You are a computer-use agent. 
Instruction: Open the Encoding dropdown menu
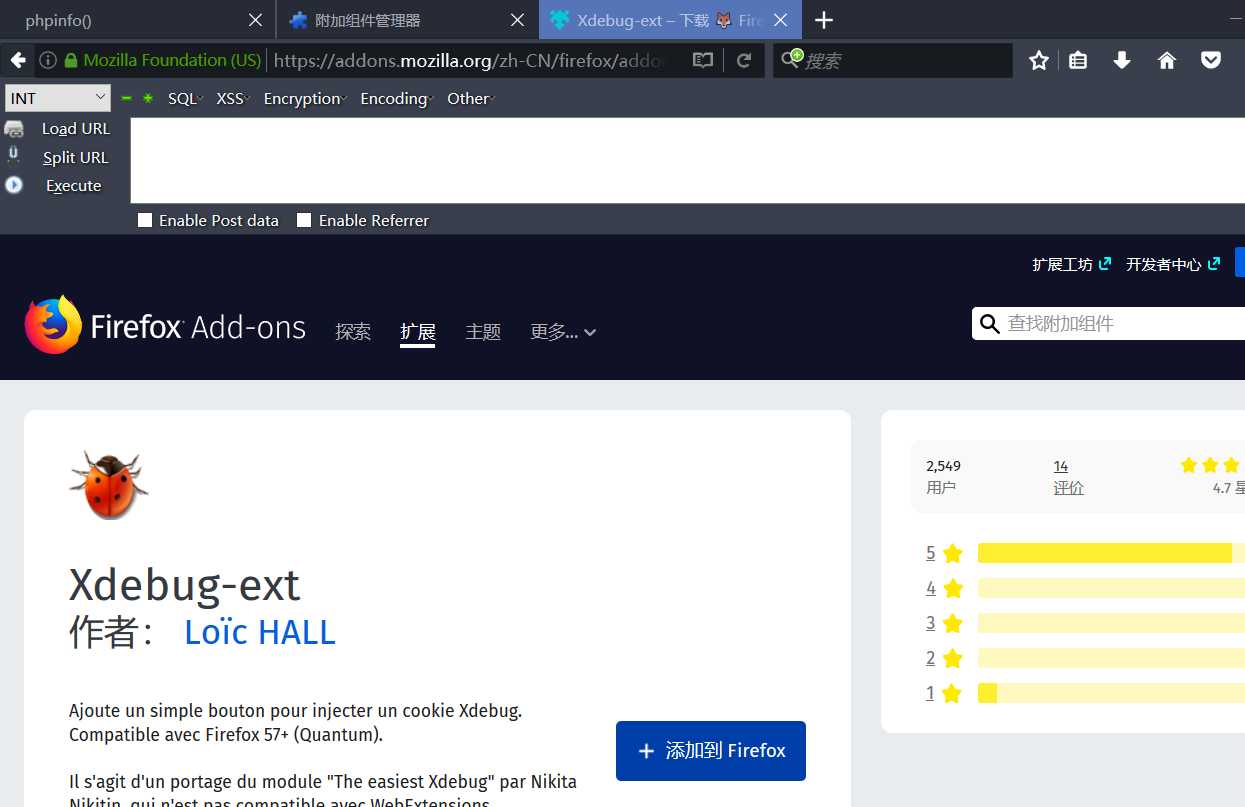(x=396, y=98)
